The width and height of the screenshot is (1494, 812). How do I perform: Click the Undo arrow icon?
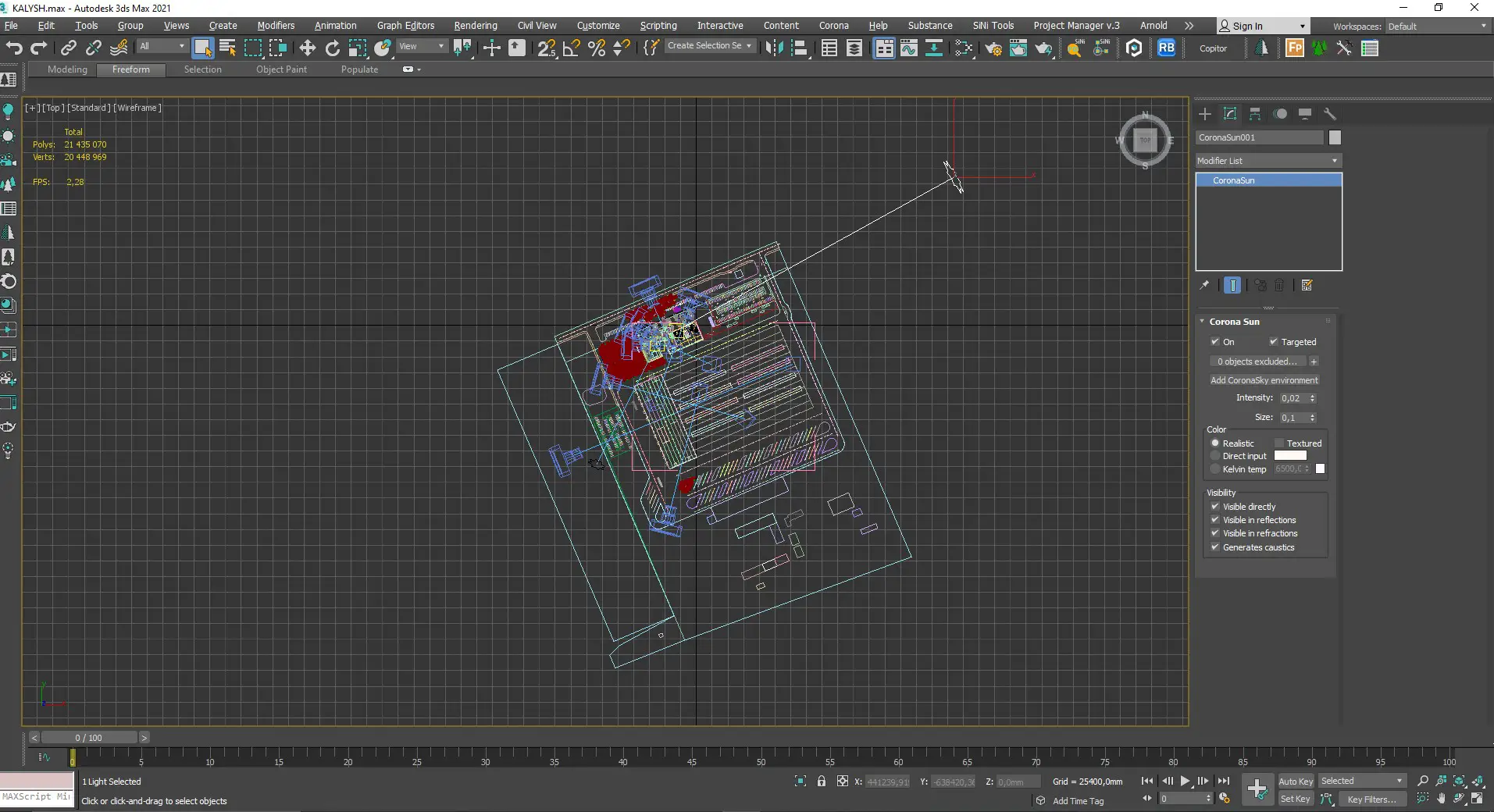[x=14, y=48]
